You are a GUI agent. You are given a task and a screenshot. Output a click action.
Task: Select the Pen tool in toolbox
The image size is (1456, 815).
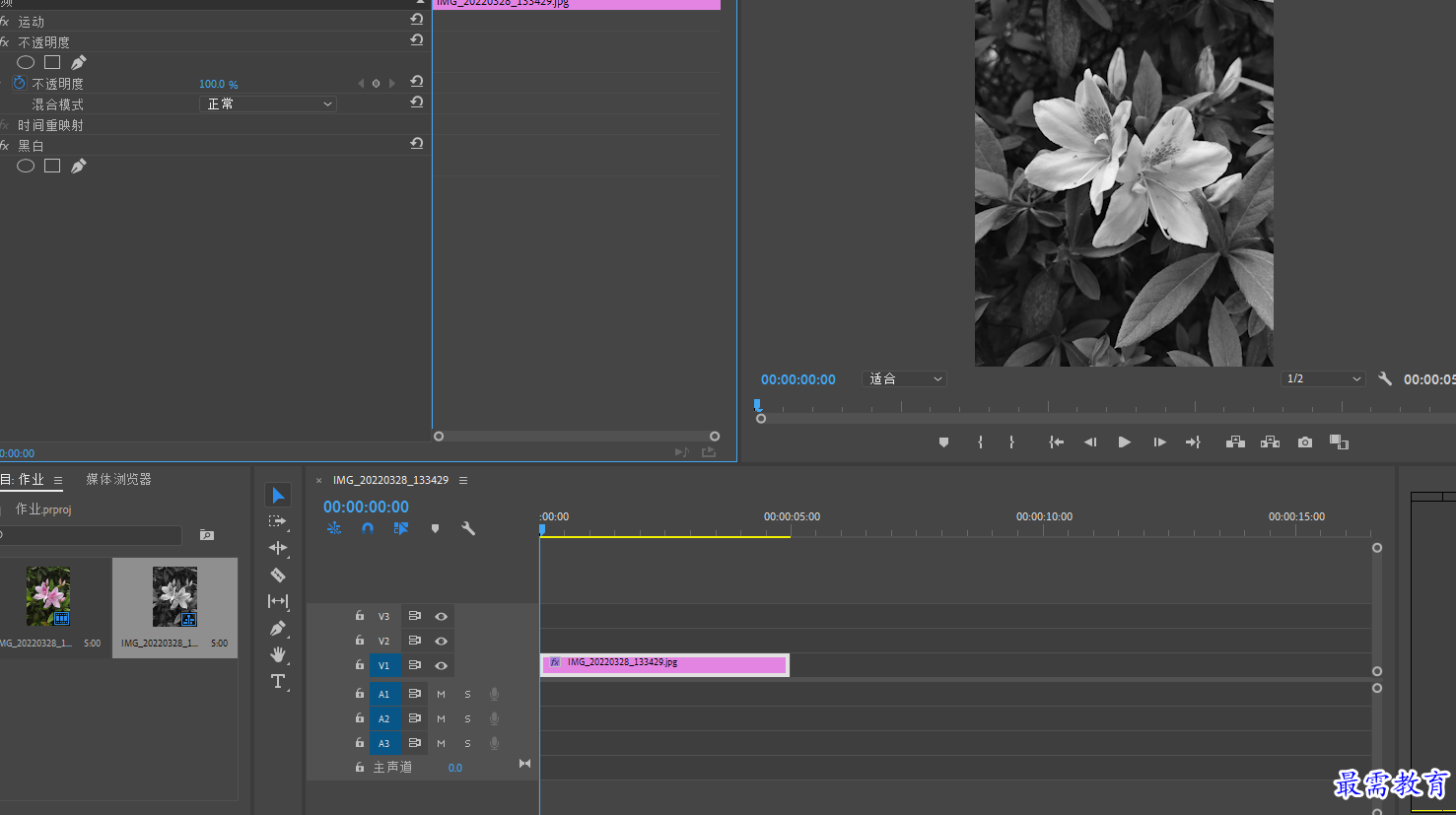click(x=278, y=628)
